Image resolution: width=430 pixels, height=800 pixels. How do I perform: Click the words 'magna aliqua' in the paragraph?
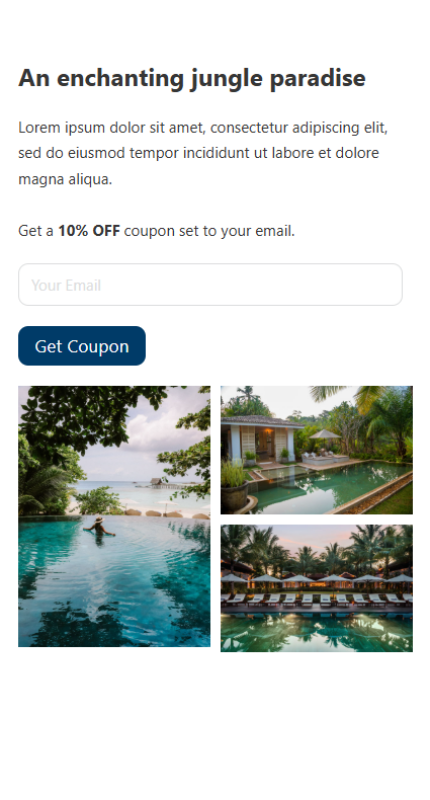pos(65,179)
